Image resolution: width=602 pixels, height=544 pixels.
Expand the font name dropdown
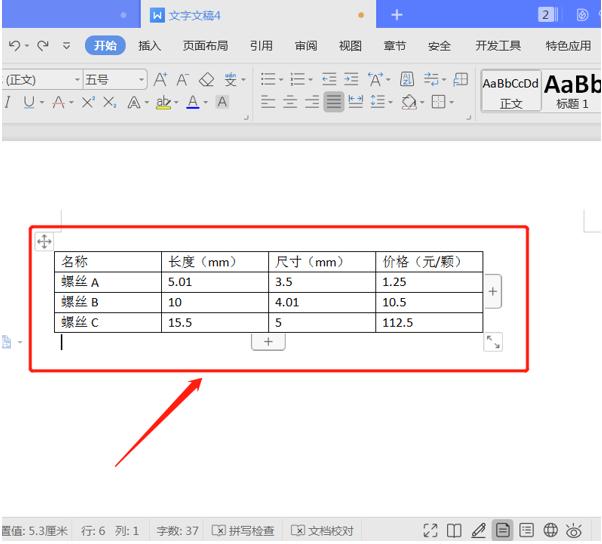point(77,79)
